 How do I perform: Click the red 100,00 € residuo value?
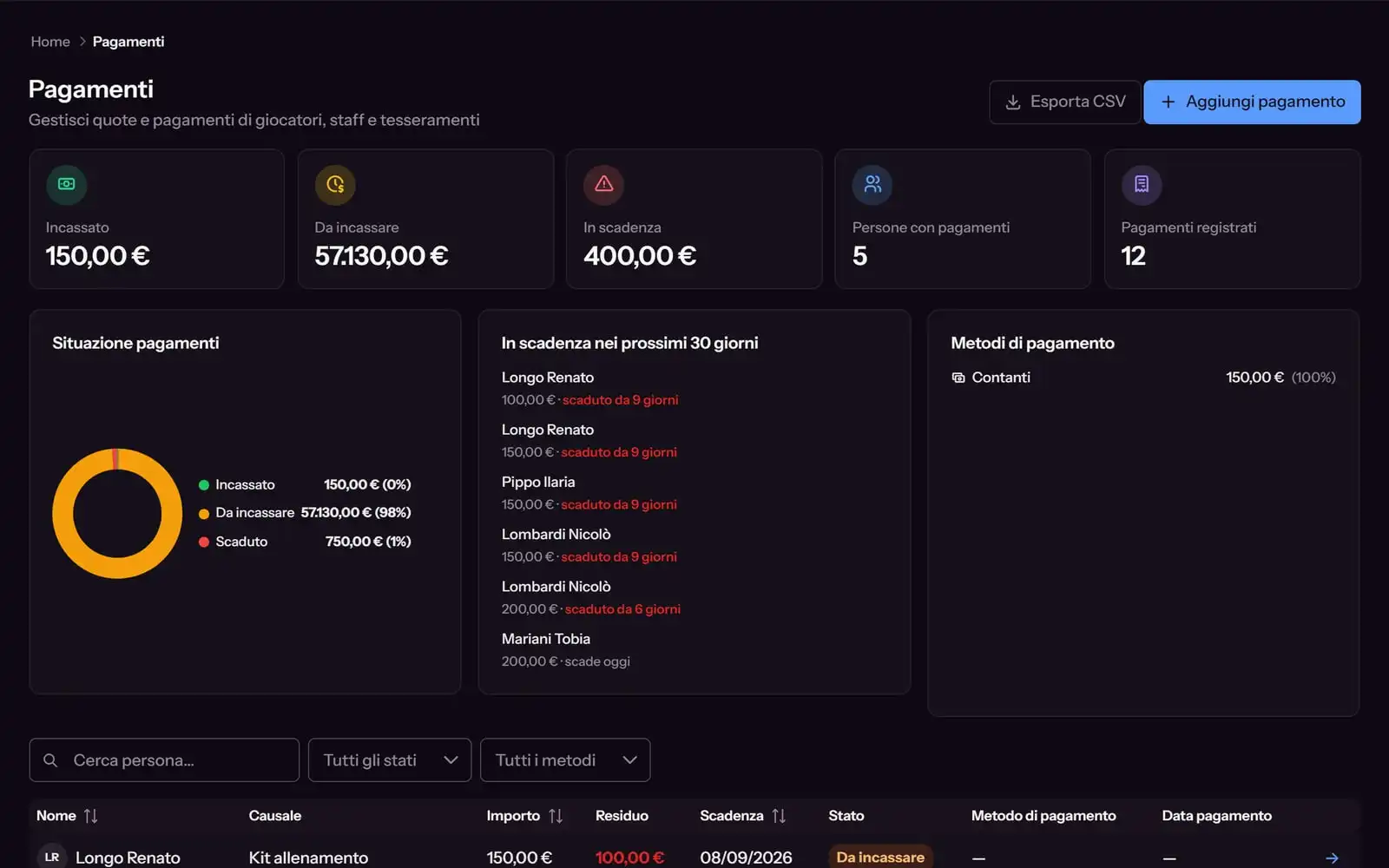click(629, 858)
